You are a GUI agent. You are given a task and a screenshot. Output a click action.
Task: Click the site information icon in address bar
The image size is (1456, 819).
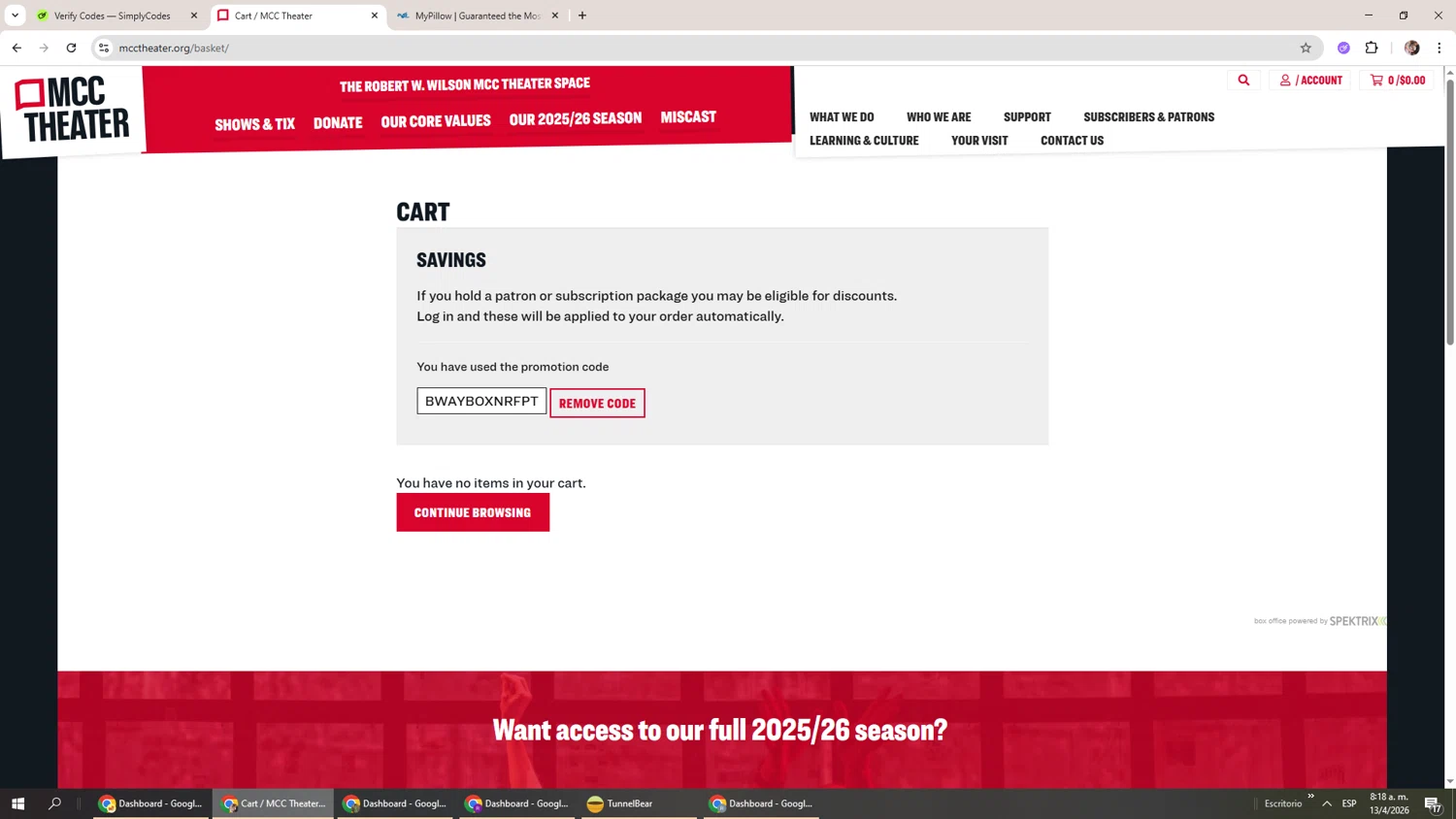pos(104,48)
